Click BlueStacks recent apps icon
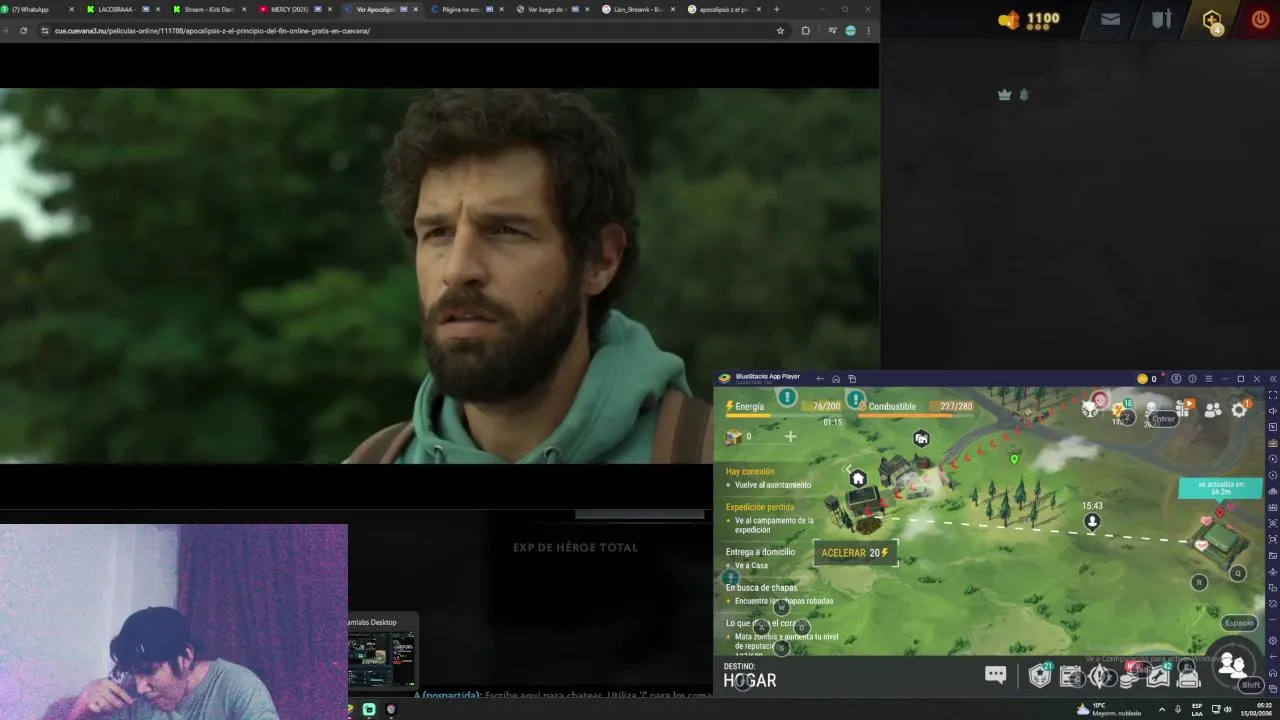This screenshot has width=1280, height=720. 852,379
